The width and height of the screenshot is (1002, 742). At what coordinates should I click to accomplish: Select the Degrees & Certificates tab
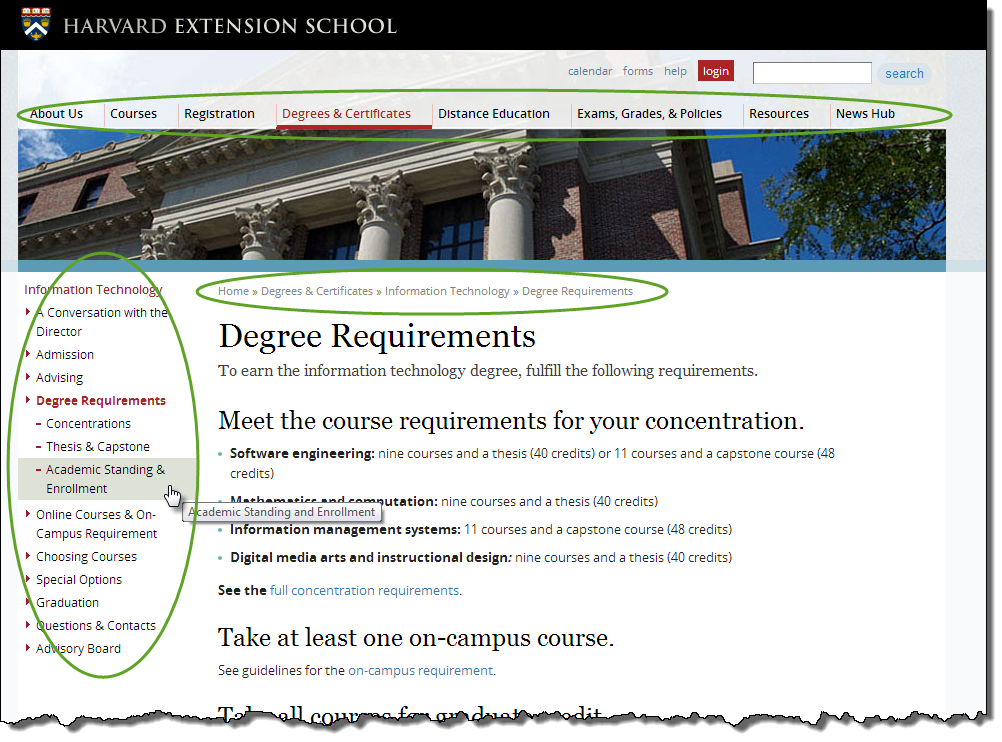pyautogui.click(x=346, y=114)
